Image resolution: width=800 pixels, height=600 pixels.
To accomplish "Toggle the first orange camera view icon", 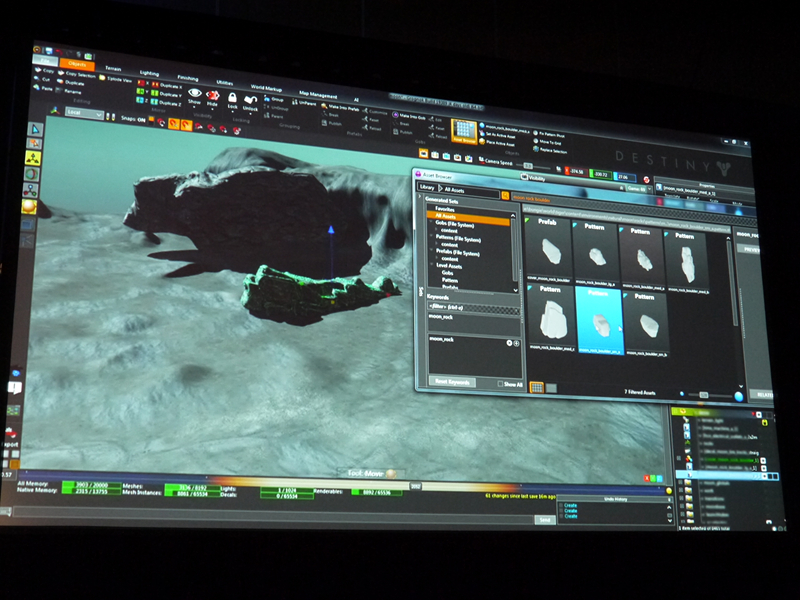I will [423, 153].
